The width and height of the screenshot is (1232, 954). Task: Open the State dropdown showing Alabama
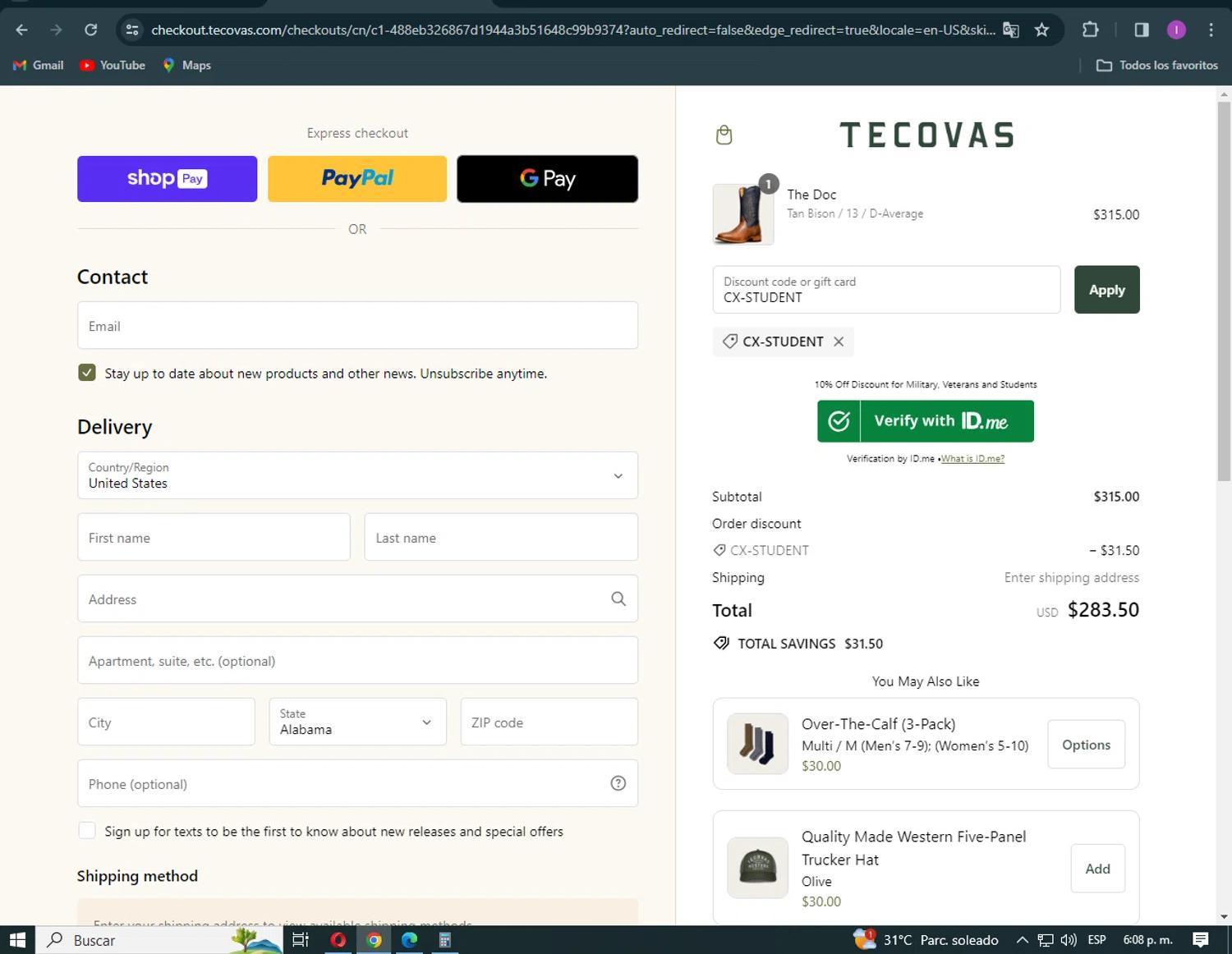(357, 722)
